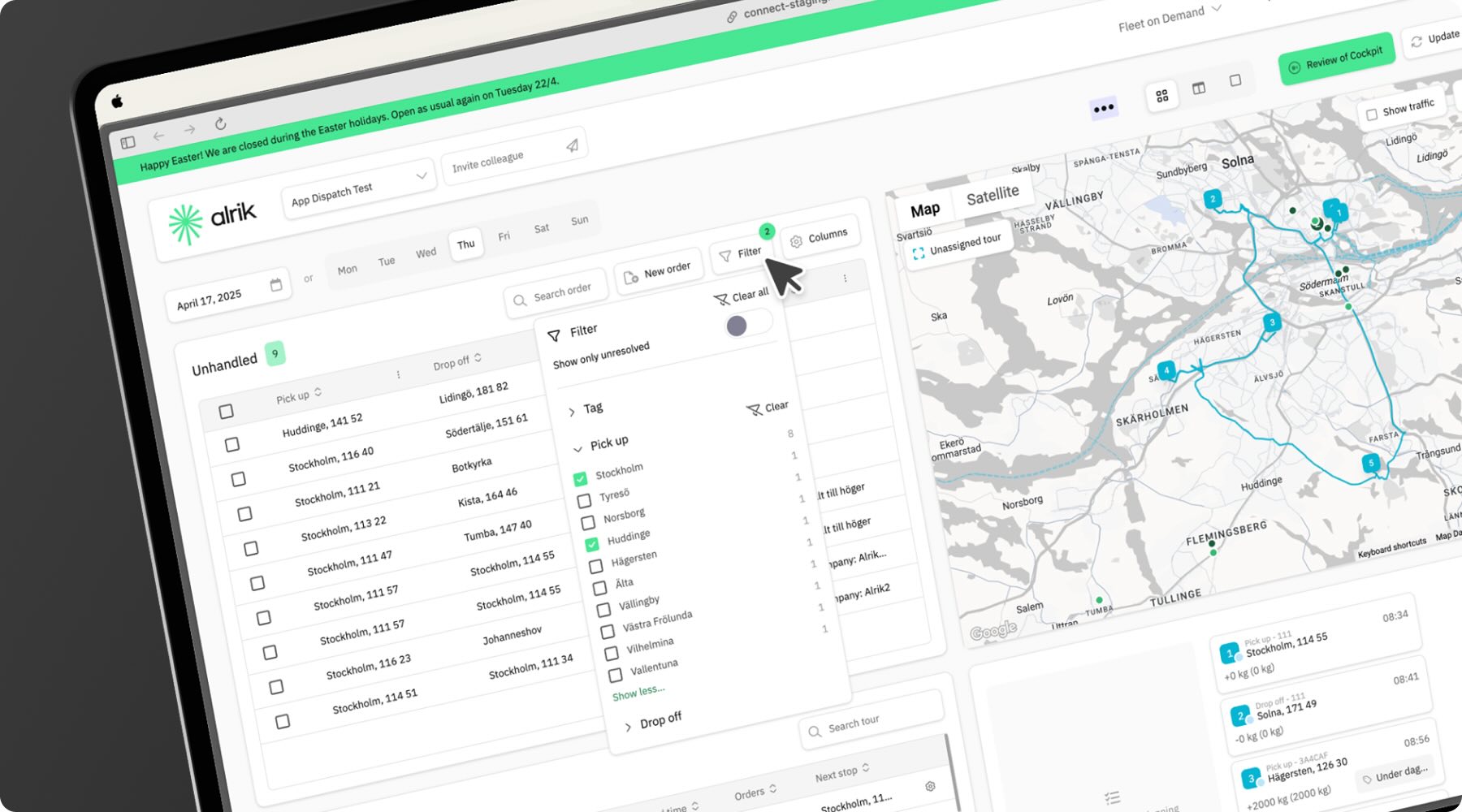The height and width of the screenshot is (812, 1462).
Task: Enable the Show traffic checkbox
Action: click(1372, 114)
